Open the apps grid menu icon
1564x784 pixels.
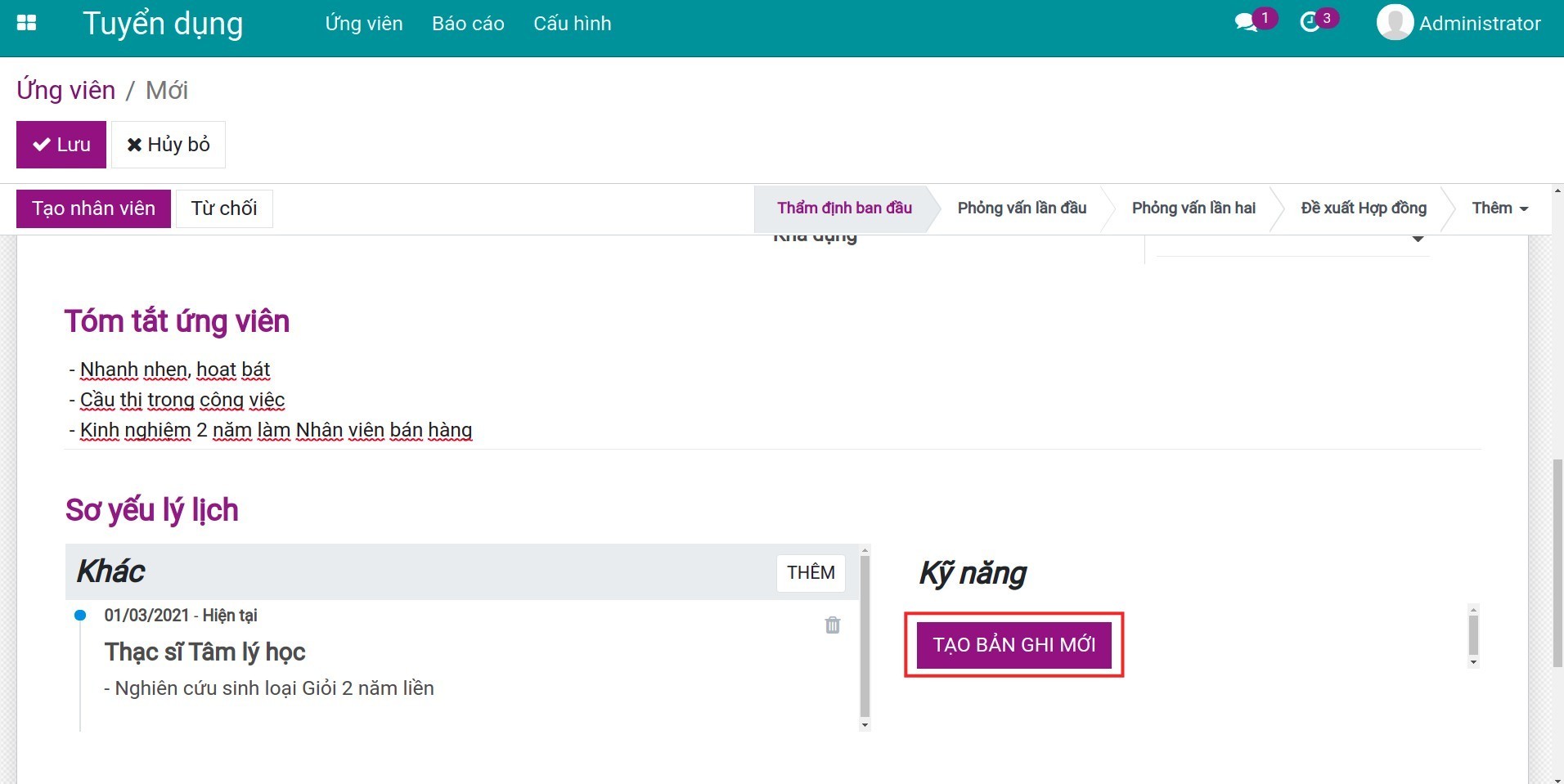pos(26,23)
